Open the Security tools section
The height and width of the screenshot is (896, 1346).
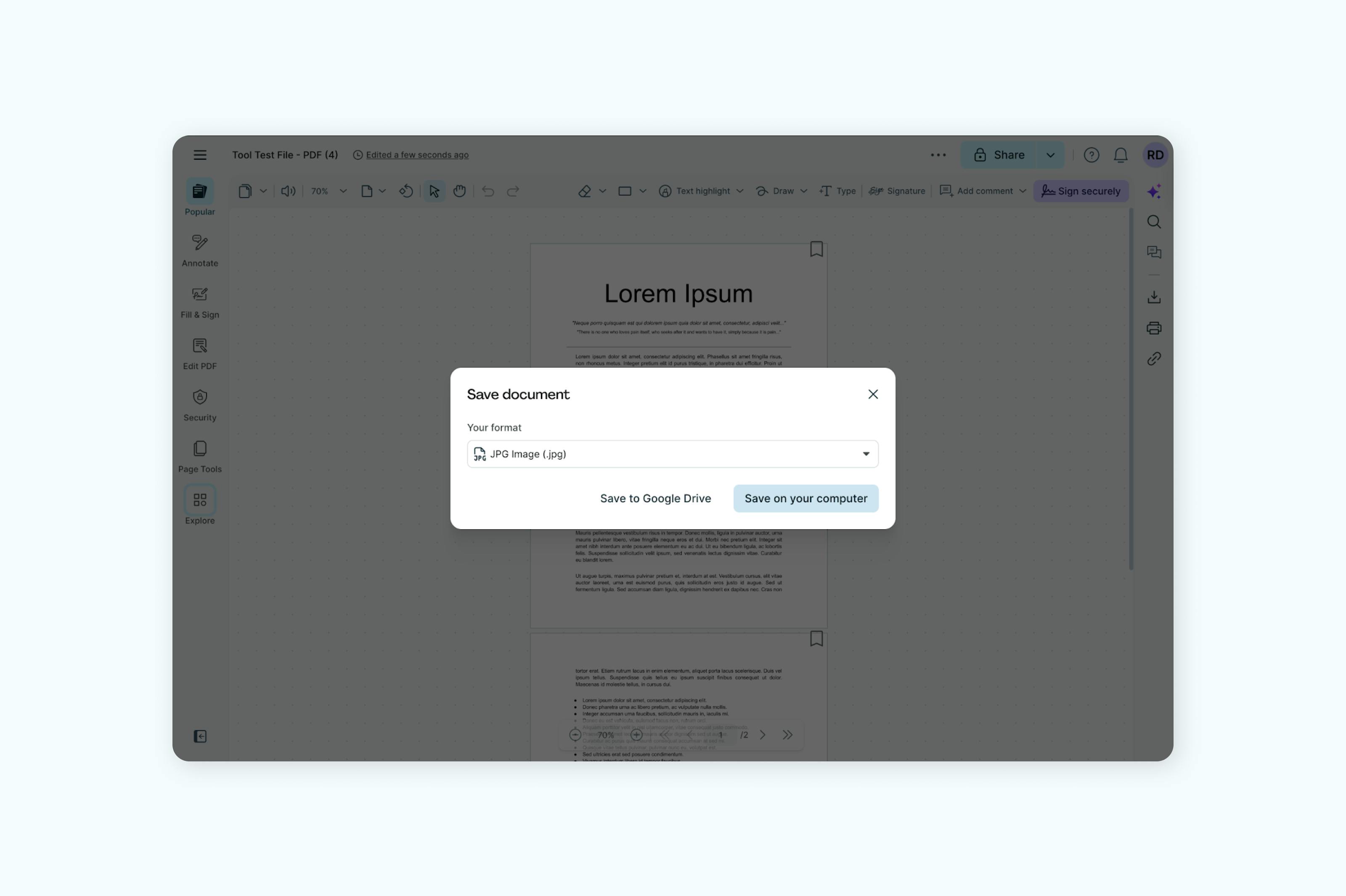(199, 405)
